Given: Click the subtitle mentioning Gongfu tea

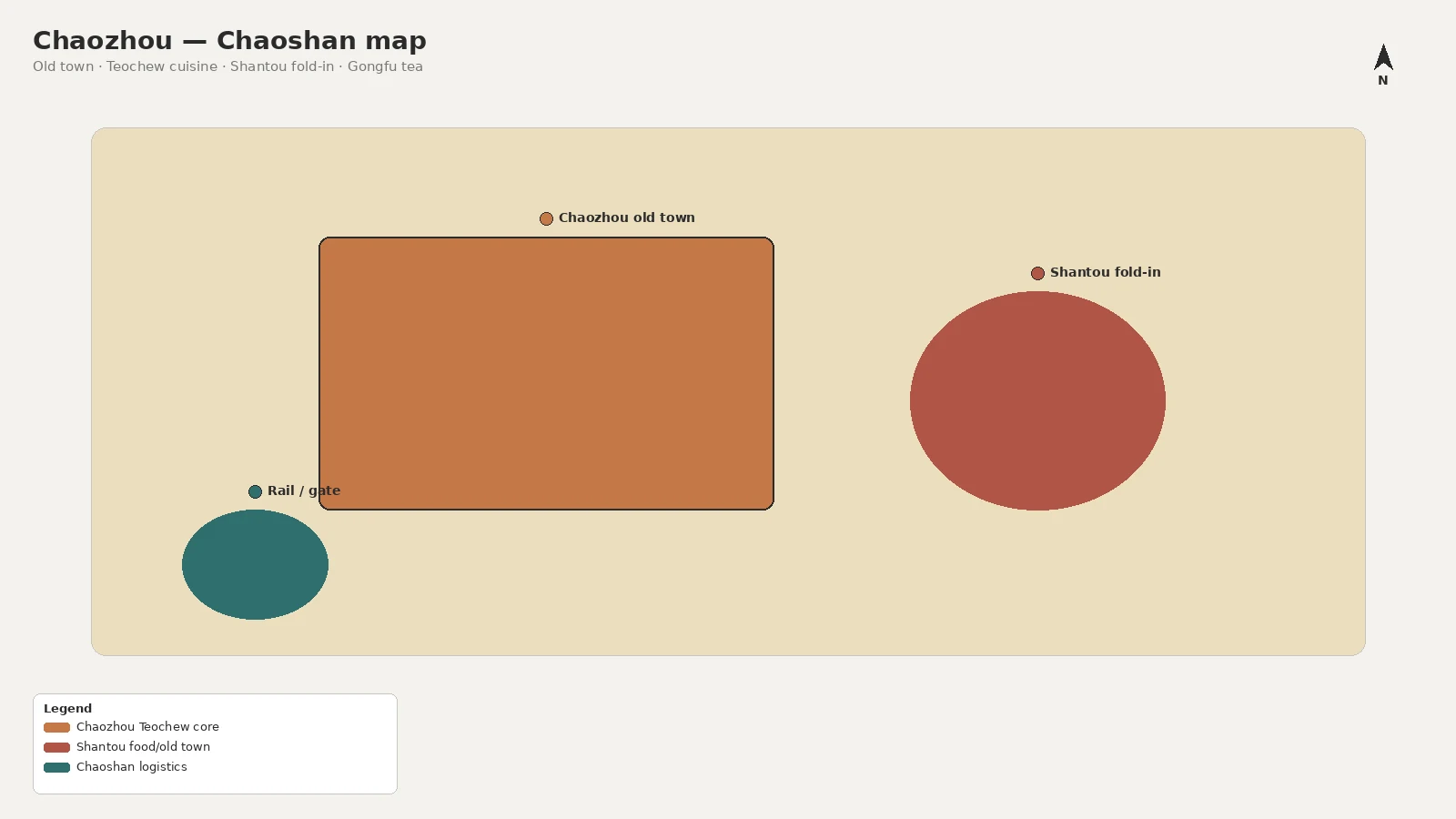Looking at the screenshot, I should (227, 66).
